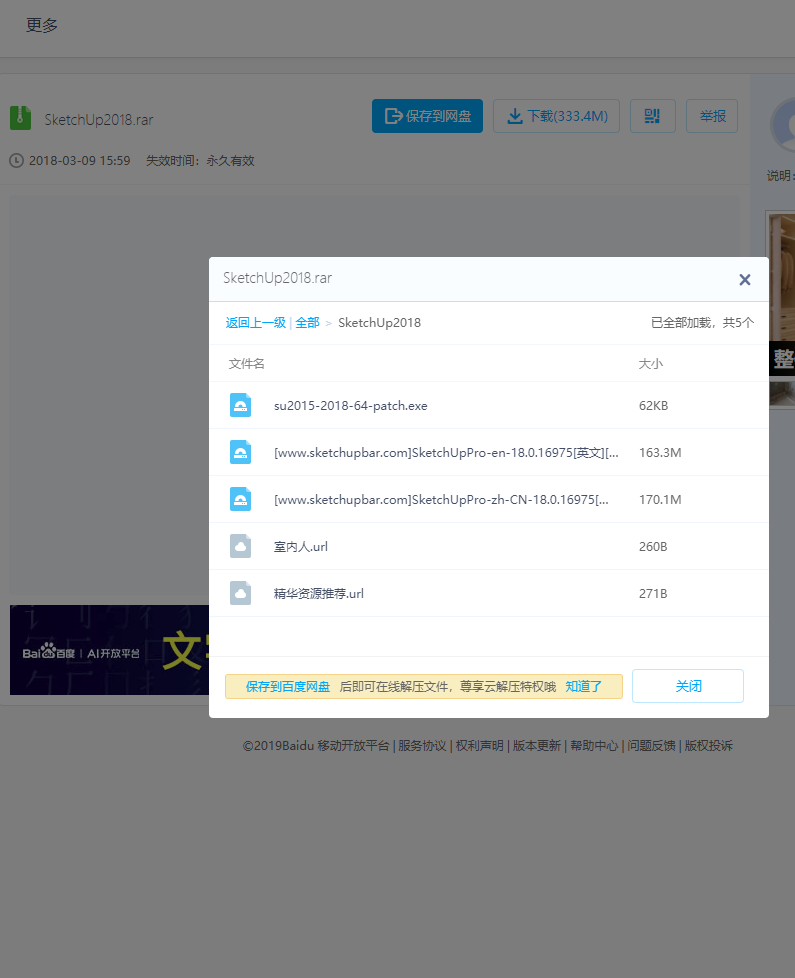Click 全部 breadcrumb link

click(307, 322)
